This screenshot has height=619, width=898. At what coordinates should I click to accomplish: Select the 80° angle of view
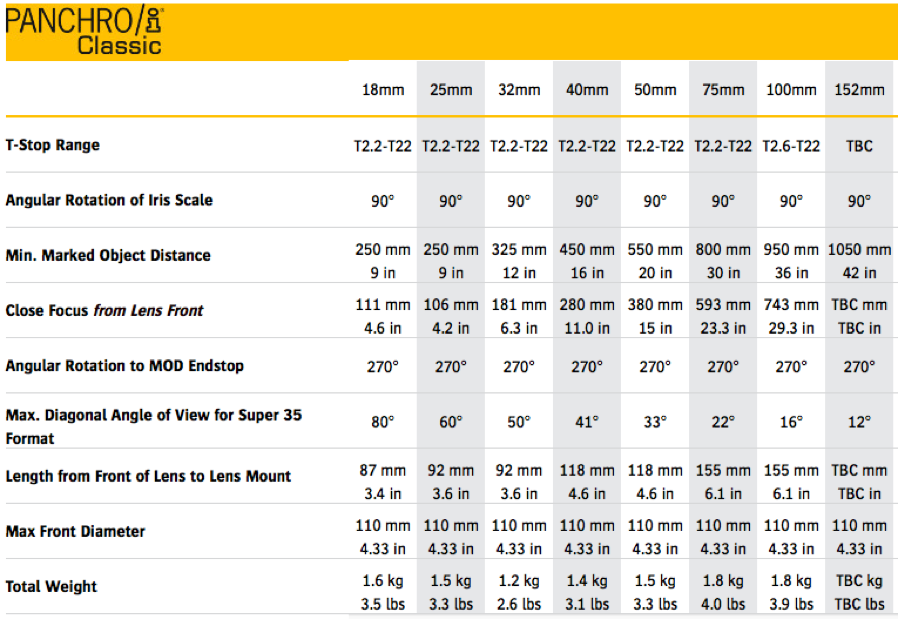pos(383,422)
